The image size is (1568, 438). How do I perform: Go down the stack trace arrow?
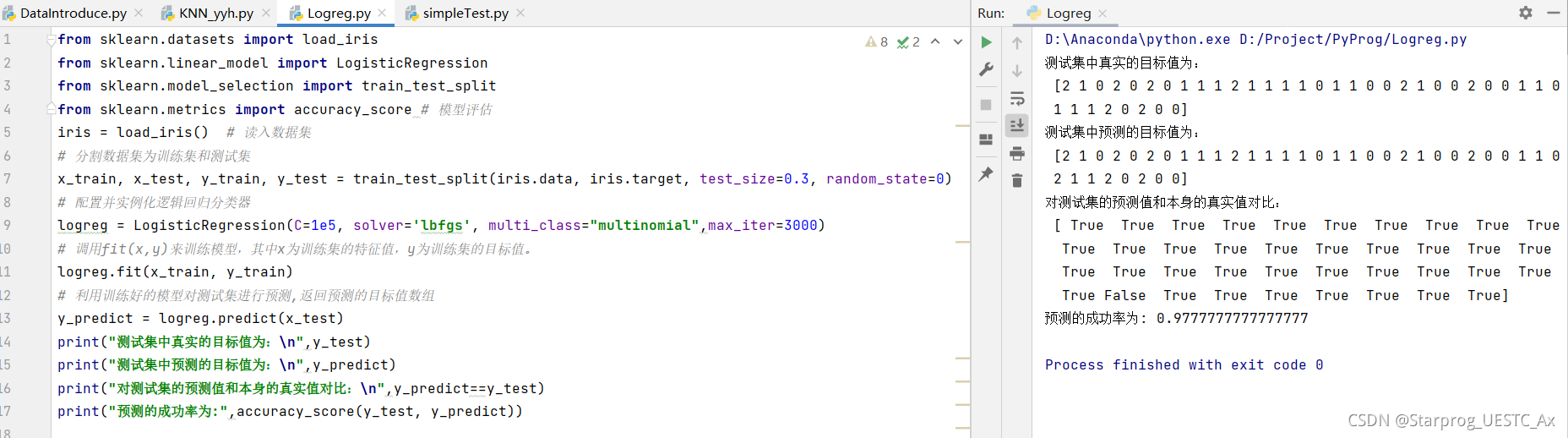[x=1017, y=71]
